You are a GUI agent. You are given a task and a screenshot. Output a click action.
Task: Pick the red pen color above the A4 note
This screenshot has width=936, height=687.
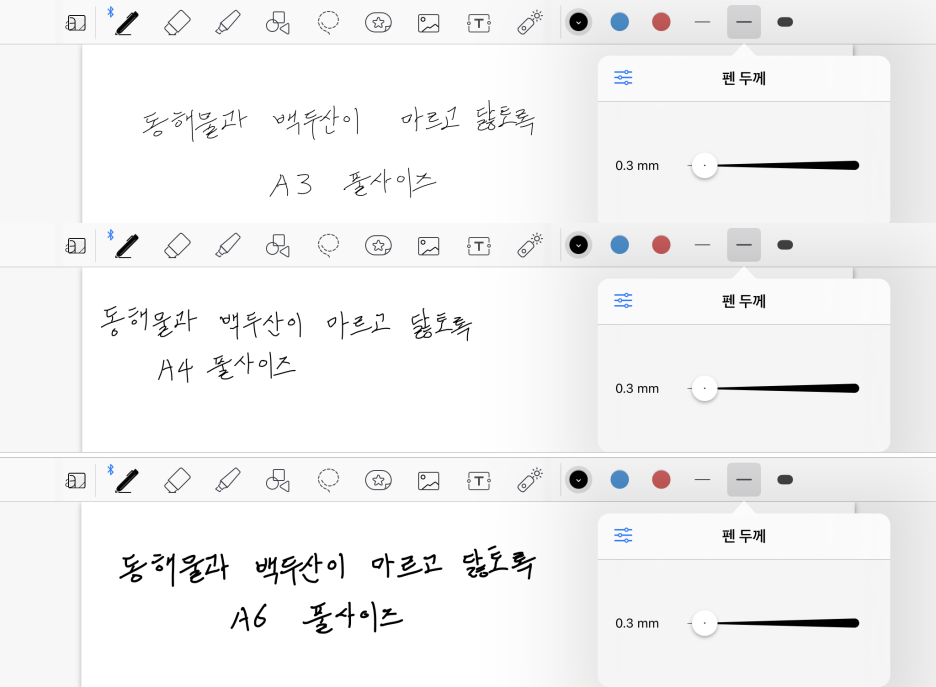(661, 245)
